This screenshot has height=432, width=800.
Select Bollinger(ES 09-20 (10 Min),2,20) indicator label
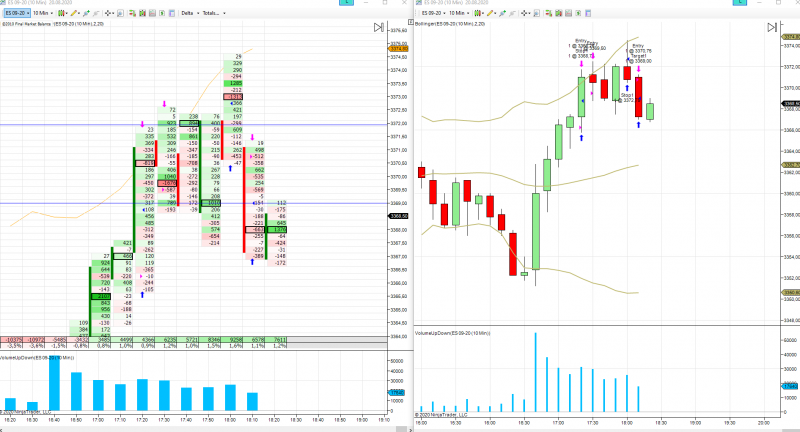451,24
